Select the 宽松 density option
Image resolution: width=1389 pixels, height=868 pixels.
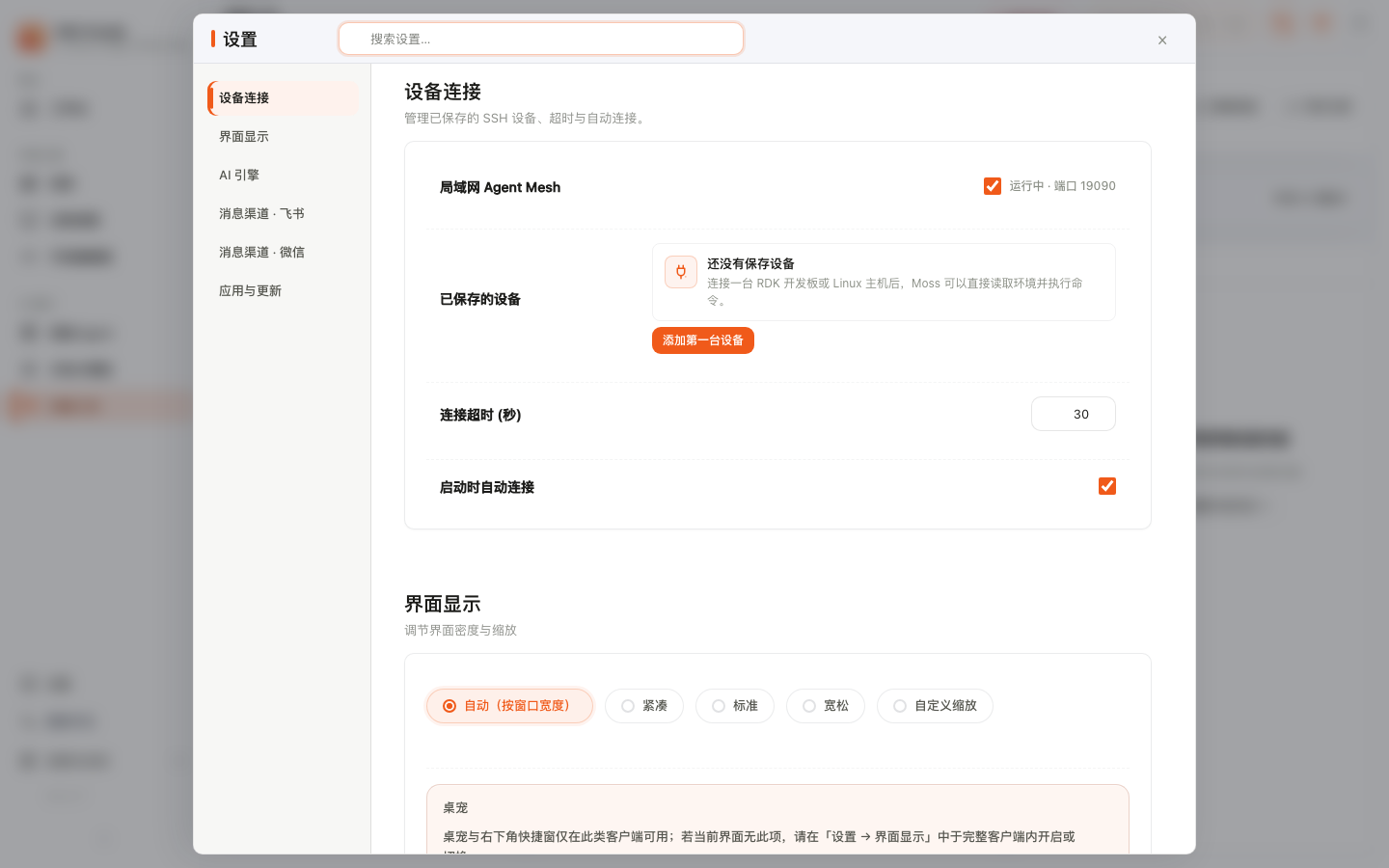pos(826,706)
